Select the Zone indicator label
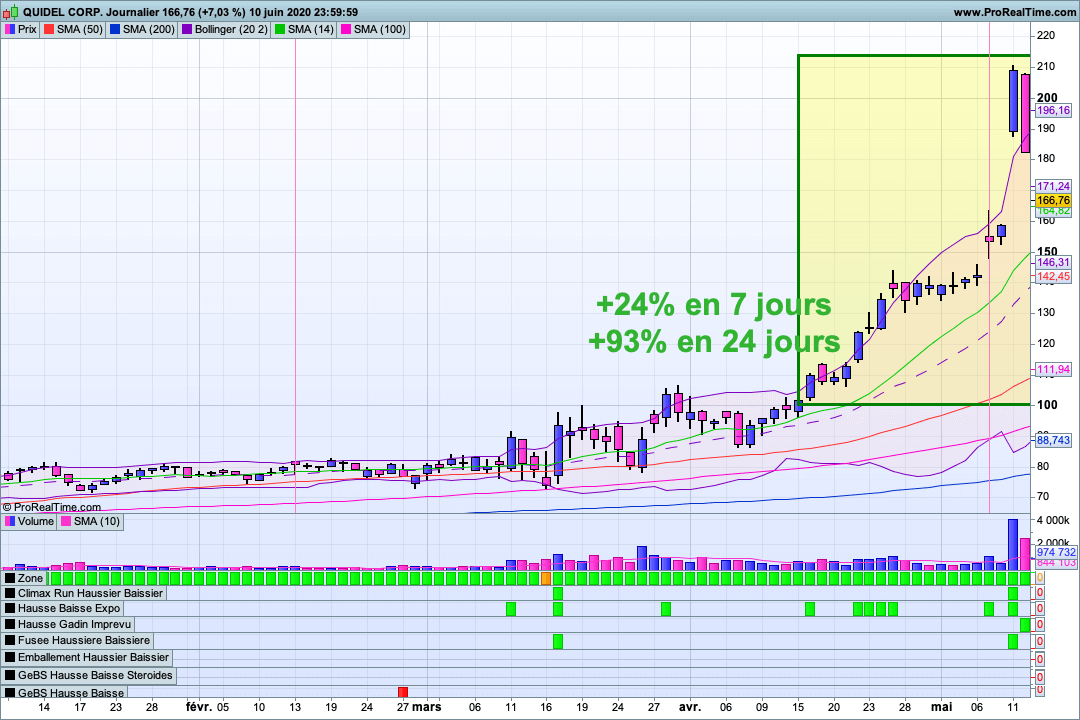Viewport: 1080px width, 720px height. click(x=30, y=578)
